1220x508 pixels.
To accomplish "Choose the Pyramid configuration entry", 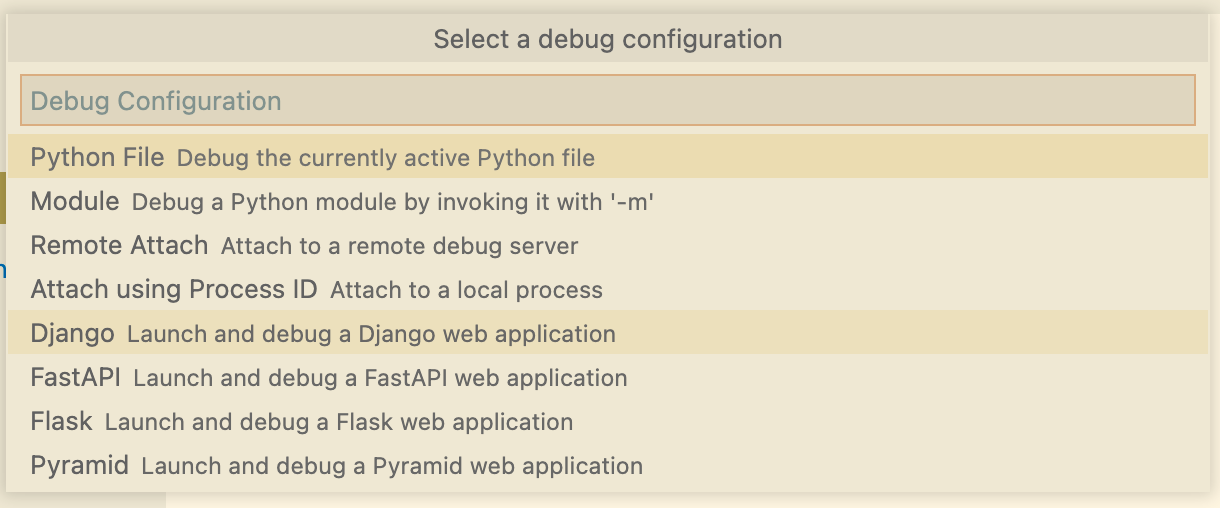I will 608,465.
